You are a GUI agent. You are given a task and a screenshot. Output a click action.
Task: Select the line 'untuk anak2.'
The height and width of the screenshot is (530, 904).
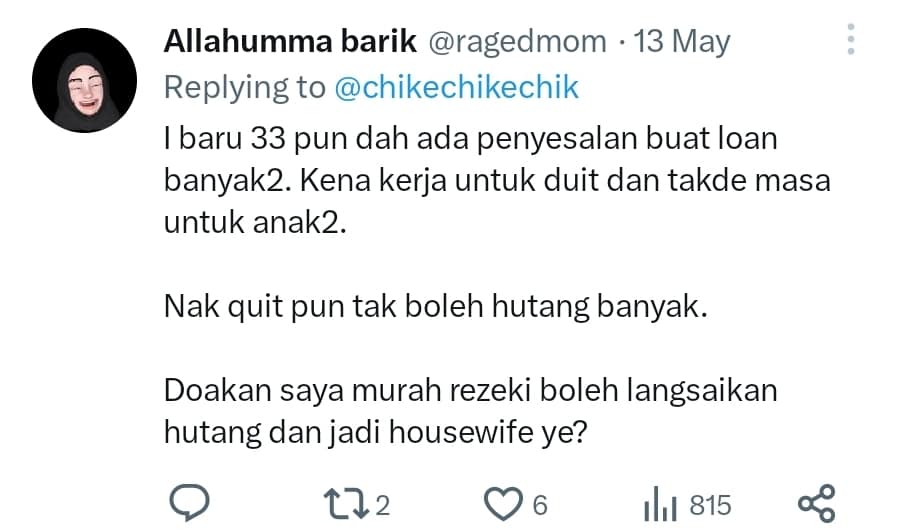click(x=255, y=223)
